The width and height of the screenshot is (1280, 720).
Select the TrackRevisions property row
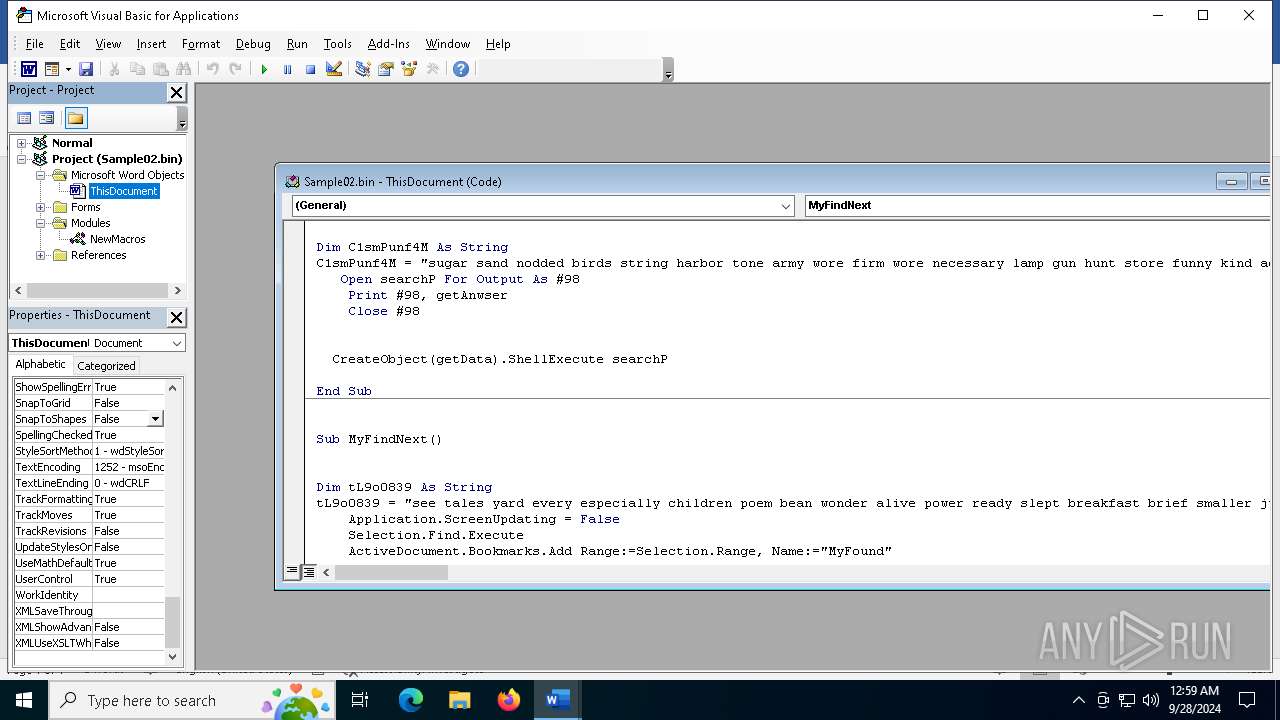click(x=89, y=531)
